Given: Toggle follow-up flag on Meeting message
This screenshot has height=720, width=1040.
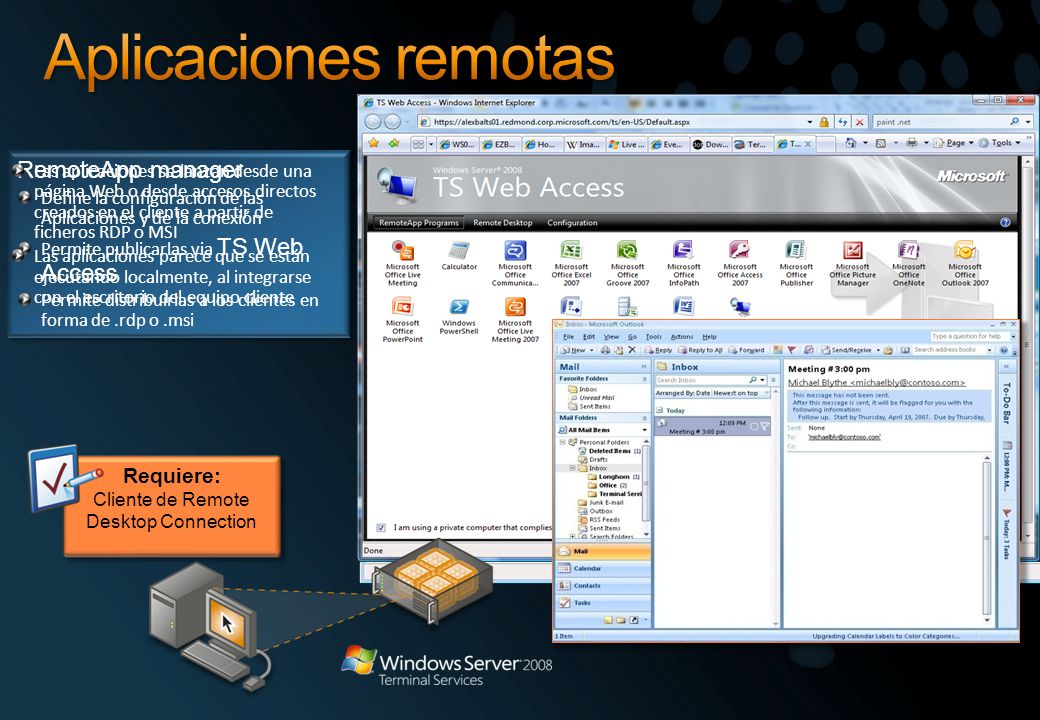Looking at the screenshot, I should [765, 426].
